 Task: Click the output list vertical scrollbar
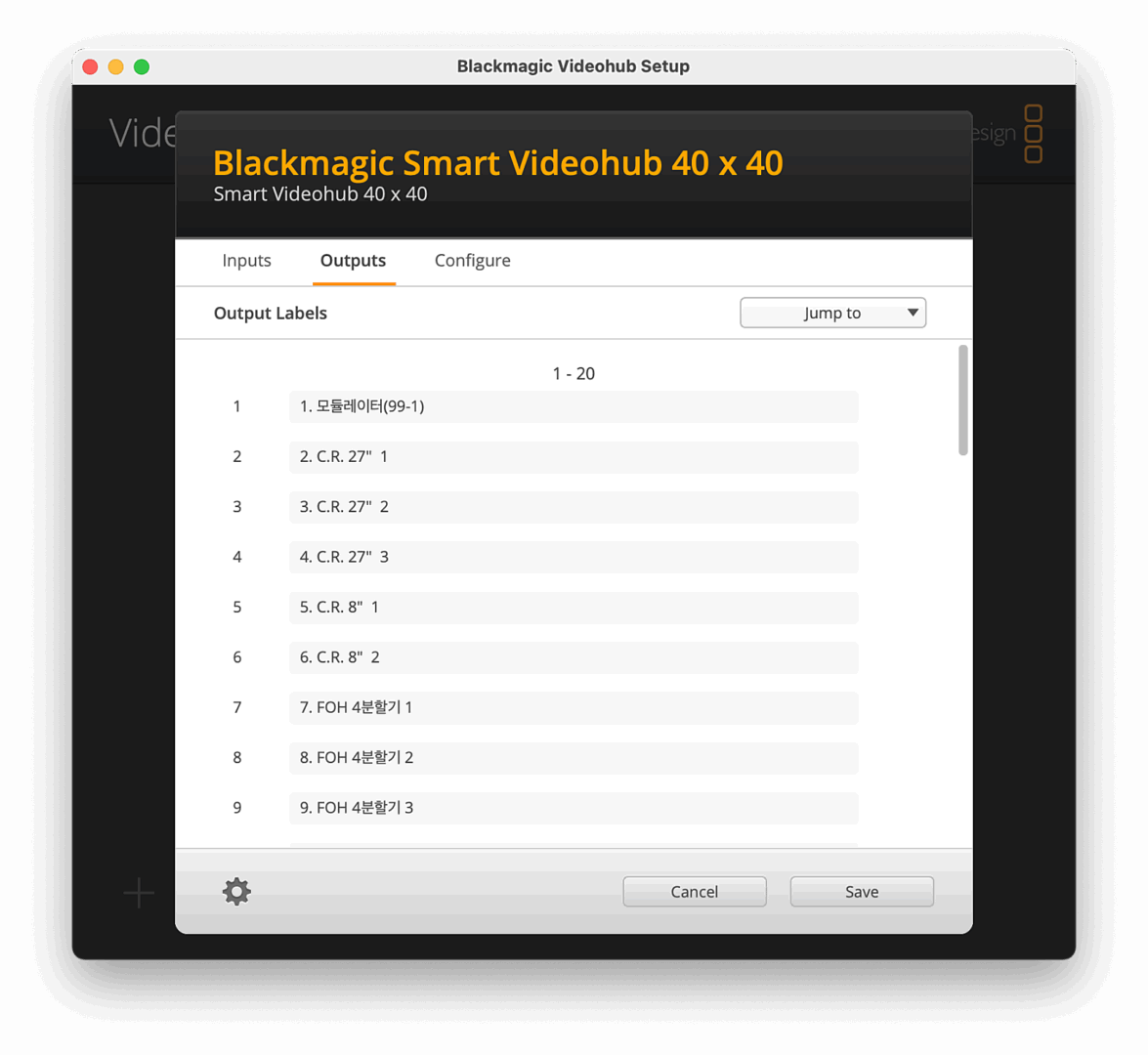tap(962, 400)
